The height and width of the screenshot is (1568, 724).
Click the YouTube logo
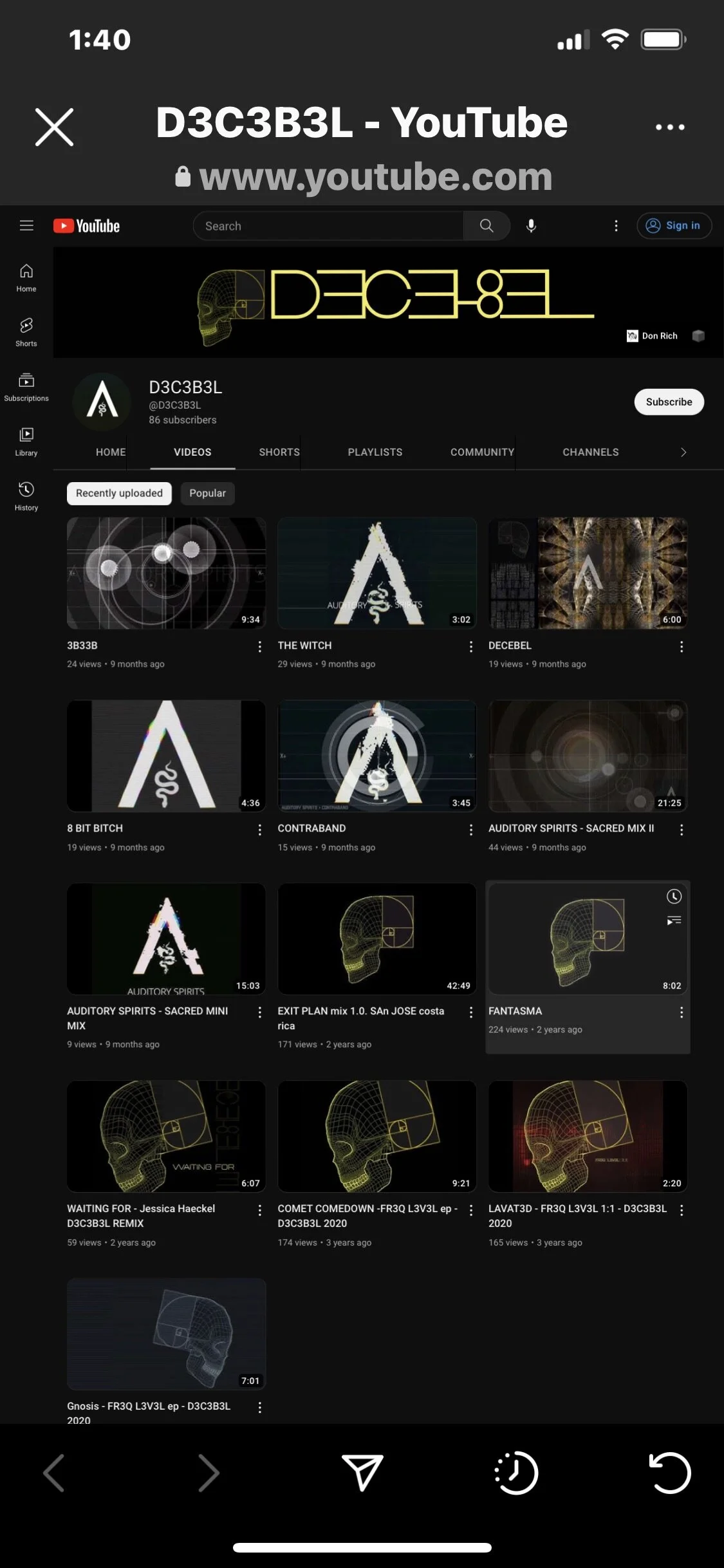coord(86,226)
